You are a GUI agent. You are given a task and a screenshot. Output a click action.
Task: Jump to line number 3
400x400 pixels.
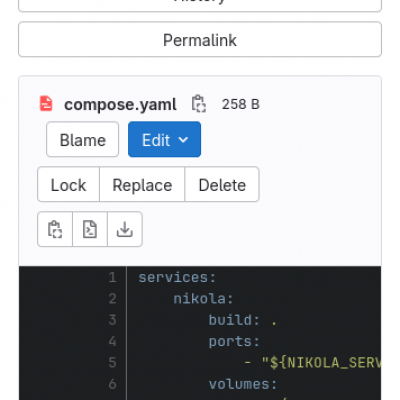(113, 320)
